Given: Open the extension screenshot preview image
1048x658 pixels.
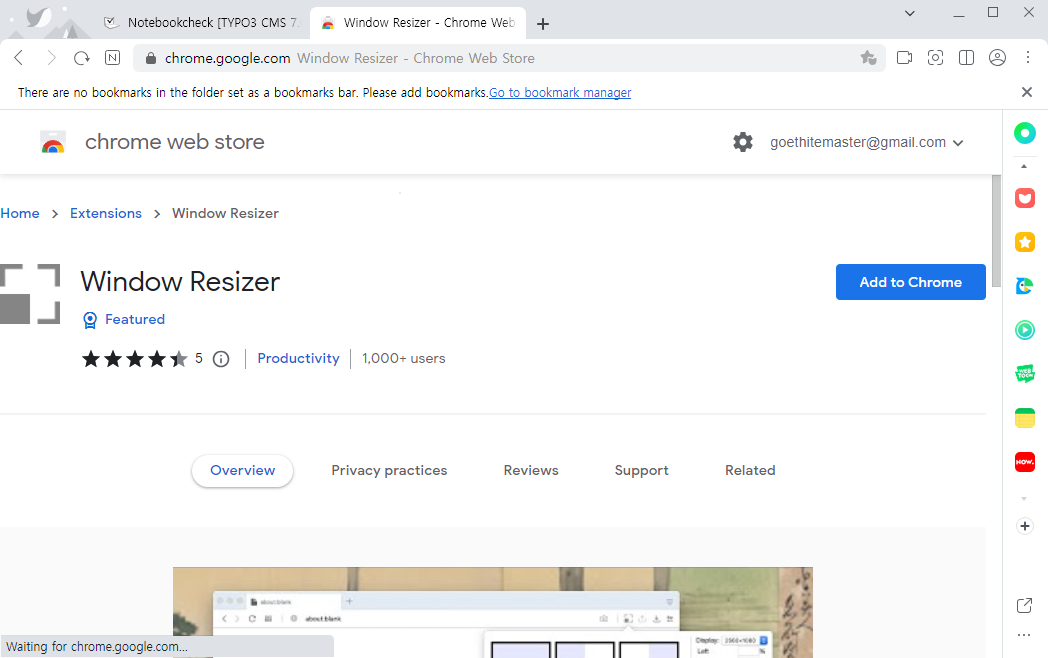Looking at the screenshot, I should pyautogui.click(x=493, y=613).
